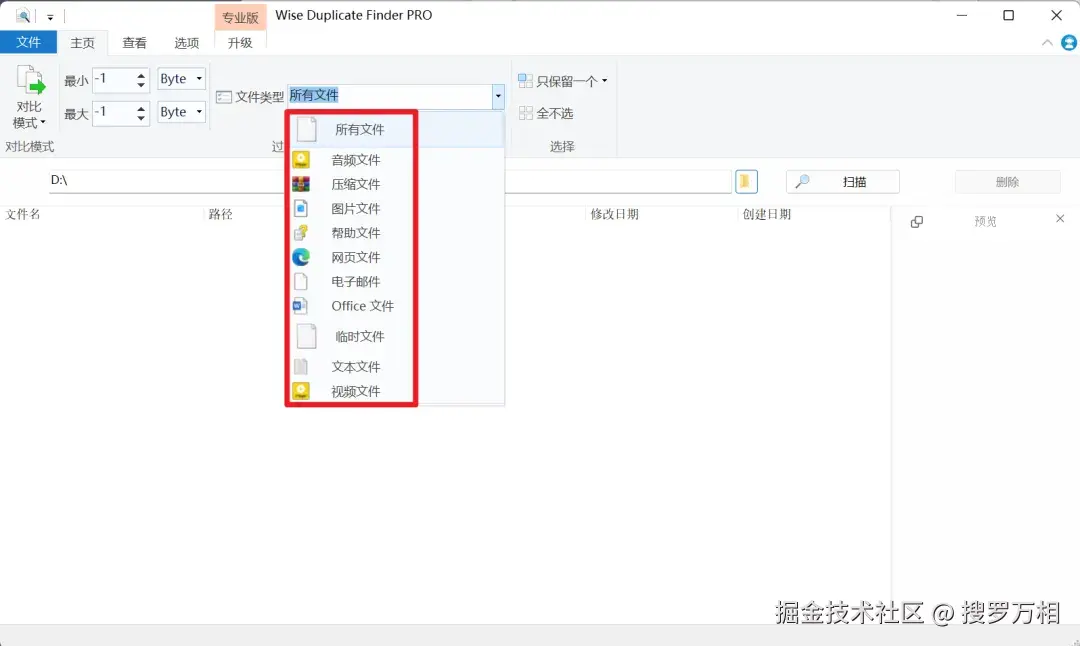Viewport: 1080px width, 646px height.
Task: Select 图片文件 image files option
Action: pos(397,209)
